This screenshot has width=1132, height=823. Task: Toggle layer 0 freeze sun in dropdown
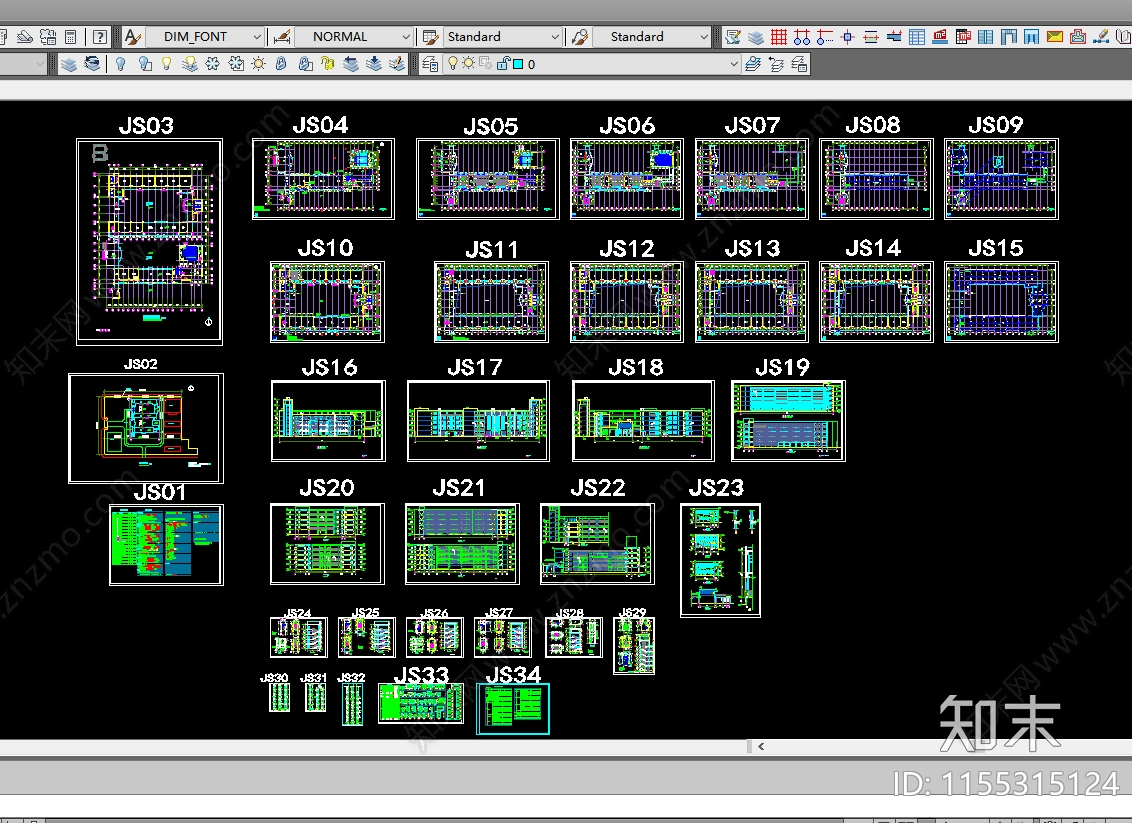coord(469,64)
